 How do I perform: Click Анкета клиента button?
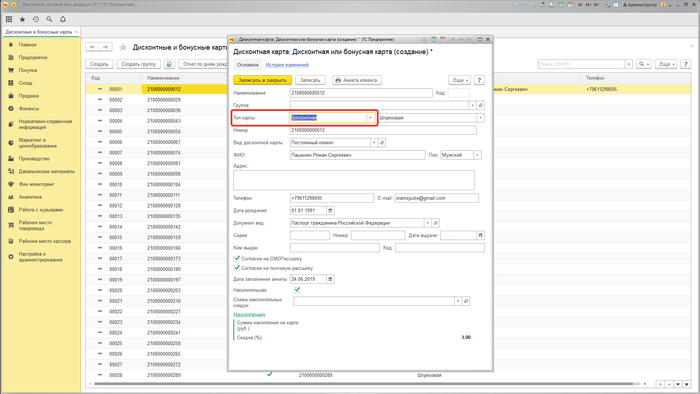[x=357, y=80]
